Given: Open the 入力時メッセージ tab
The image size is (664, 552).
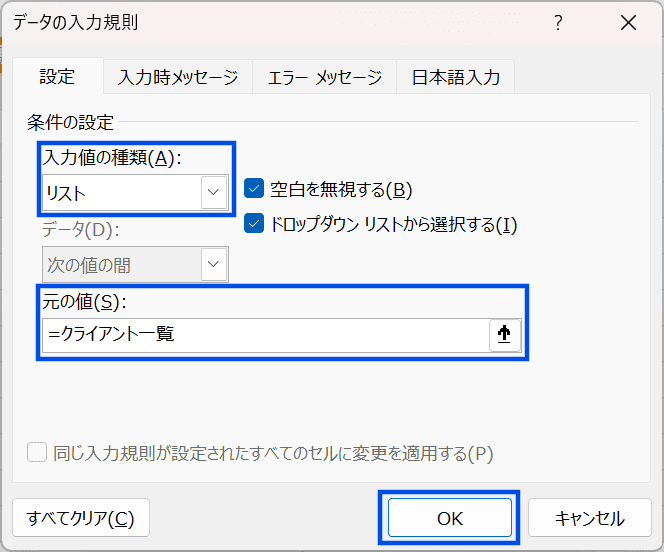Looking at the screenshot, I should coord(178,77).
